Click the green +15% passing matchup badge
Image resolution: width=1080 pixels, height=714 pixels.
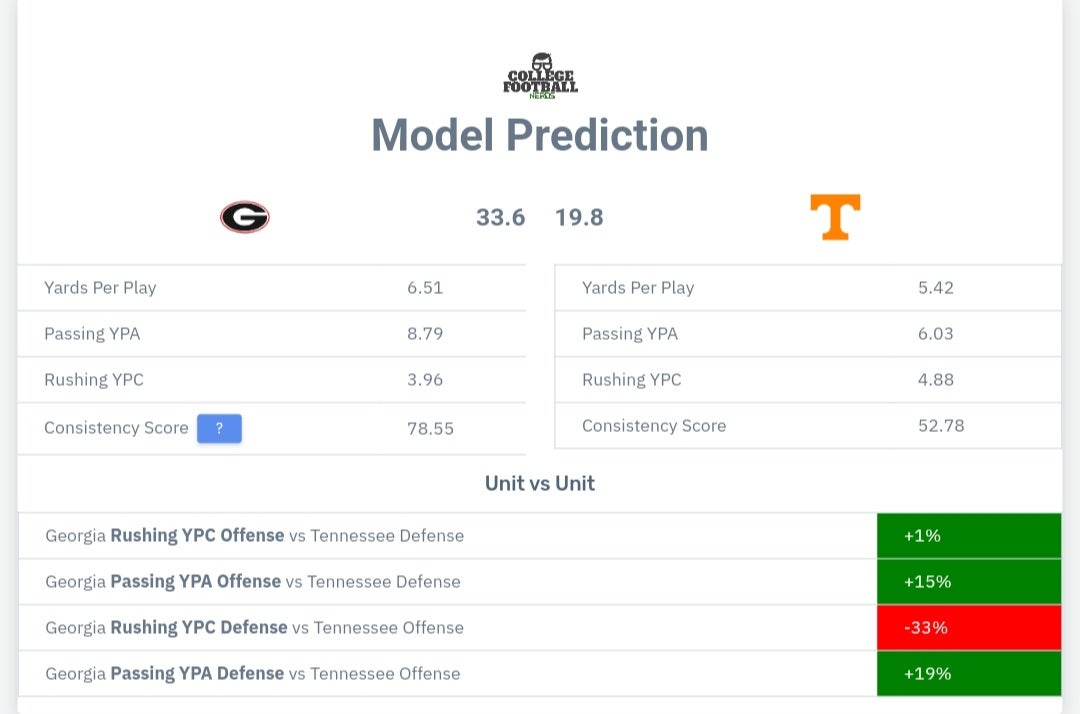click(x=968, y=581)
